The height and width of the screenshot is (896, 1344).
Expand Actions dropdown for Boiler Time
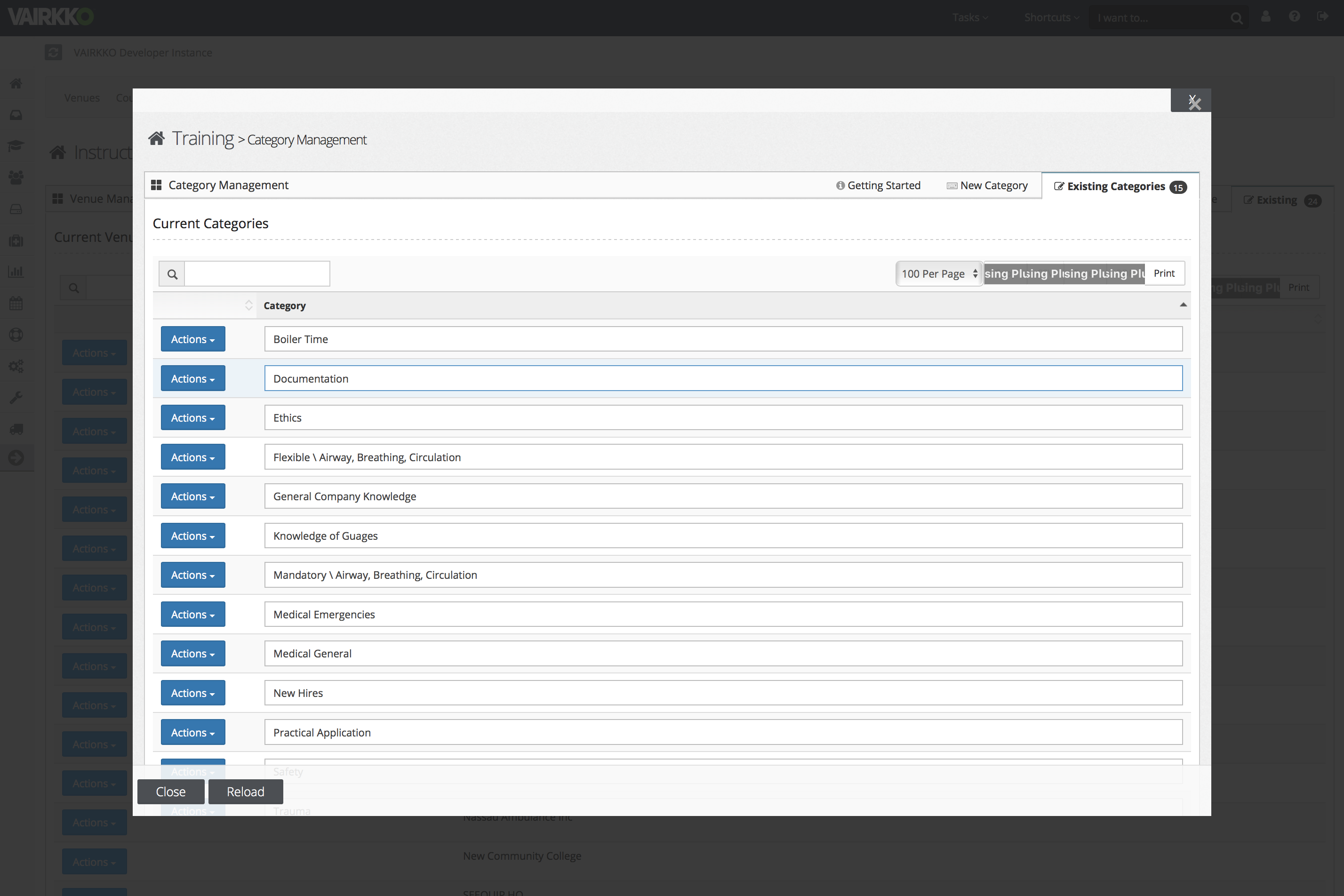192,339
